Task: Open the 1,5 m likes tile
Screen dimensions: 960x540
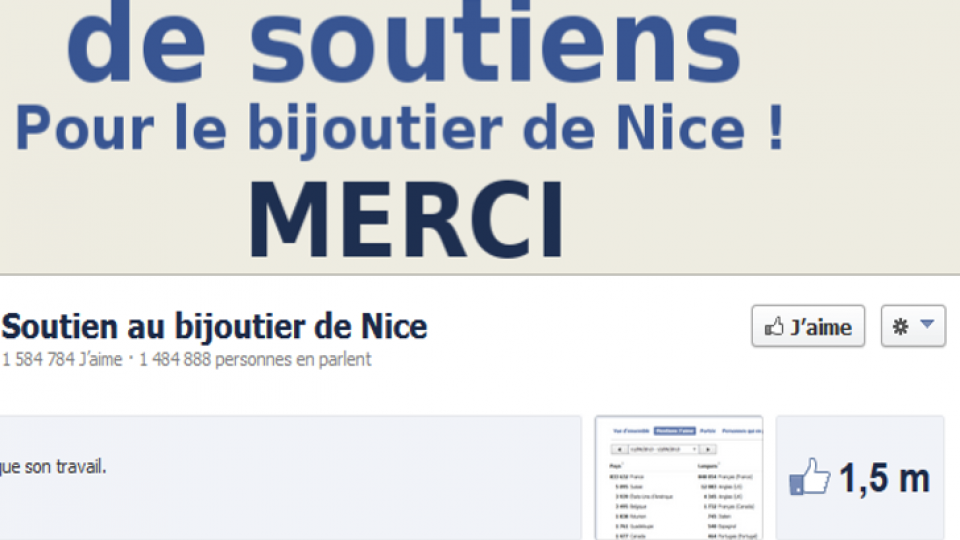Action: (x=860, y=478)
